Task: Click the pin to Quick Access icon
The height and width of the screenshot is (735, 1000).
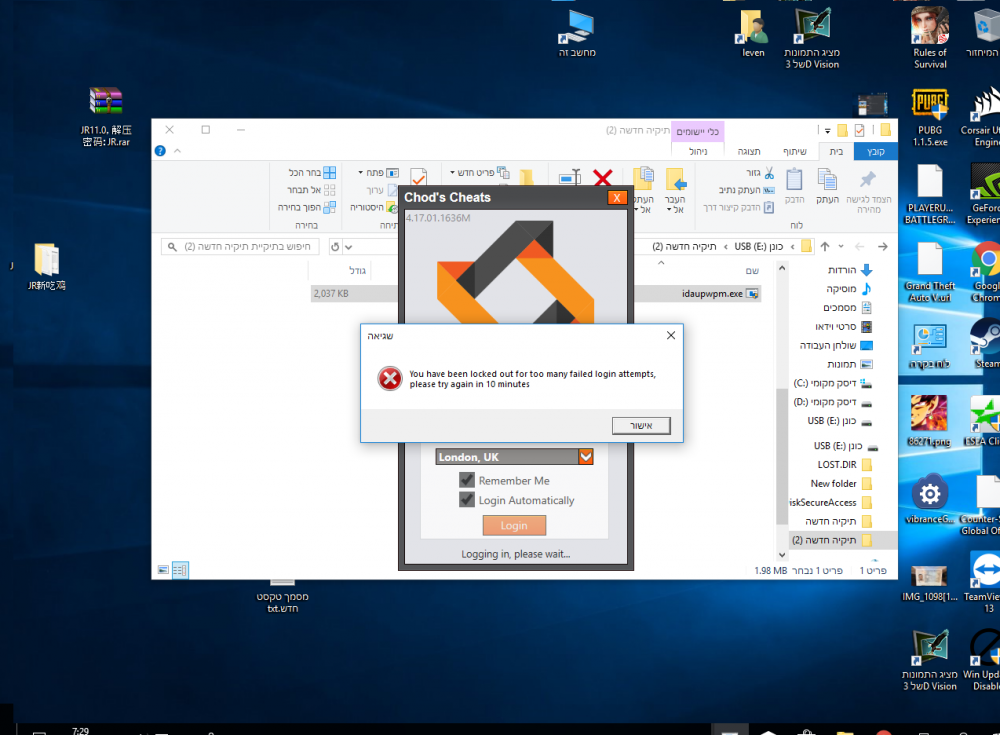Action: (868, 180)
